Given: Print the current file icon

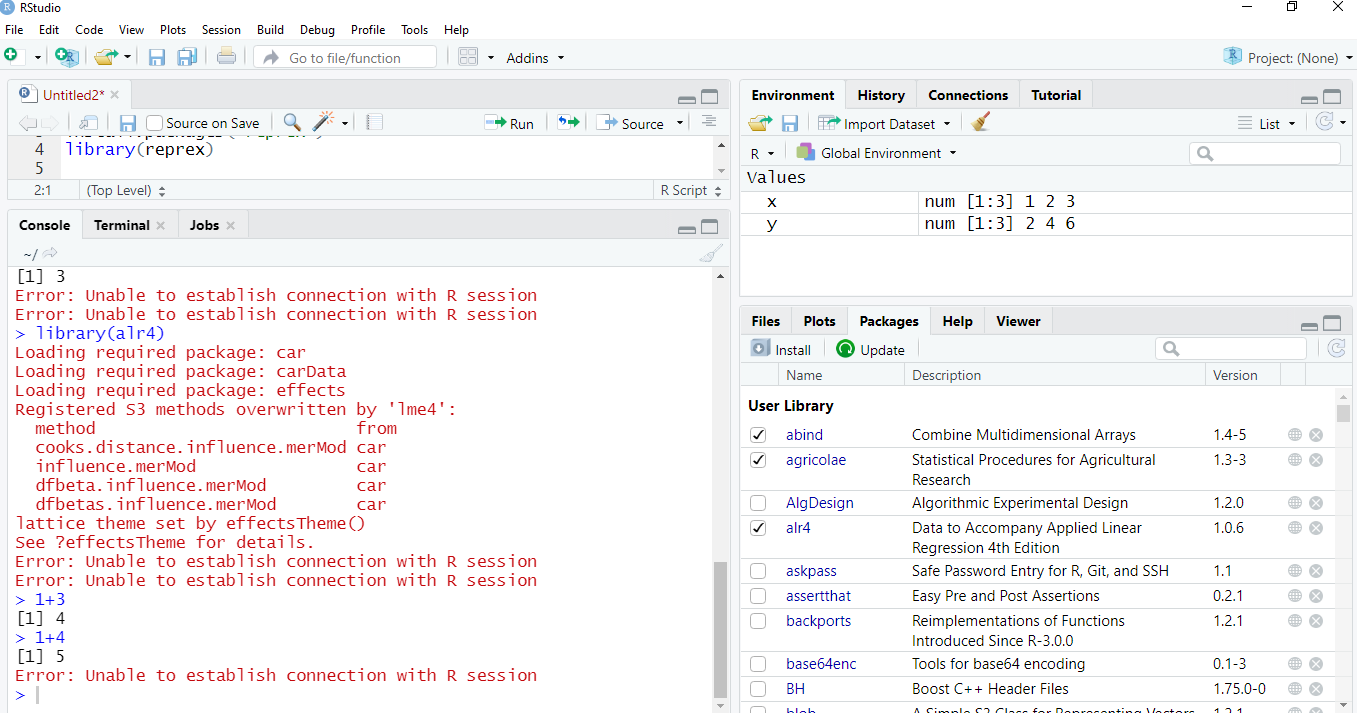Looking at the screenshot, I should (226, 57).
